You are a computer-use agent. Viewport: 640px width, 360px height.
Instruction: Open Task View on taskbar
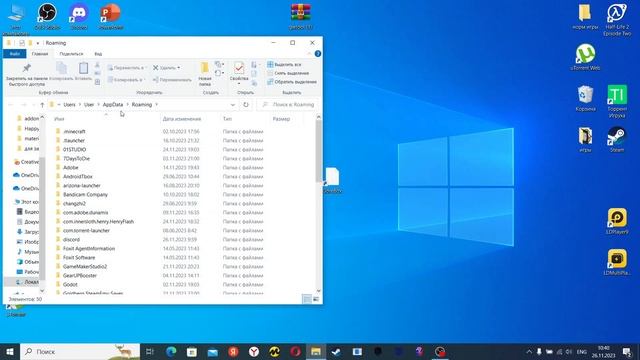[150, 351]
